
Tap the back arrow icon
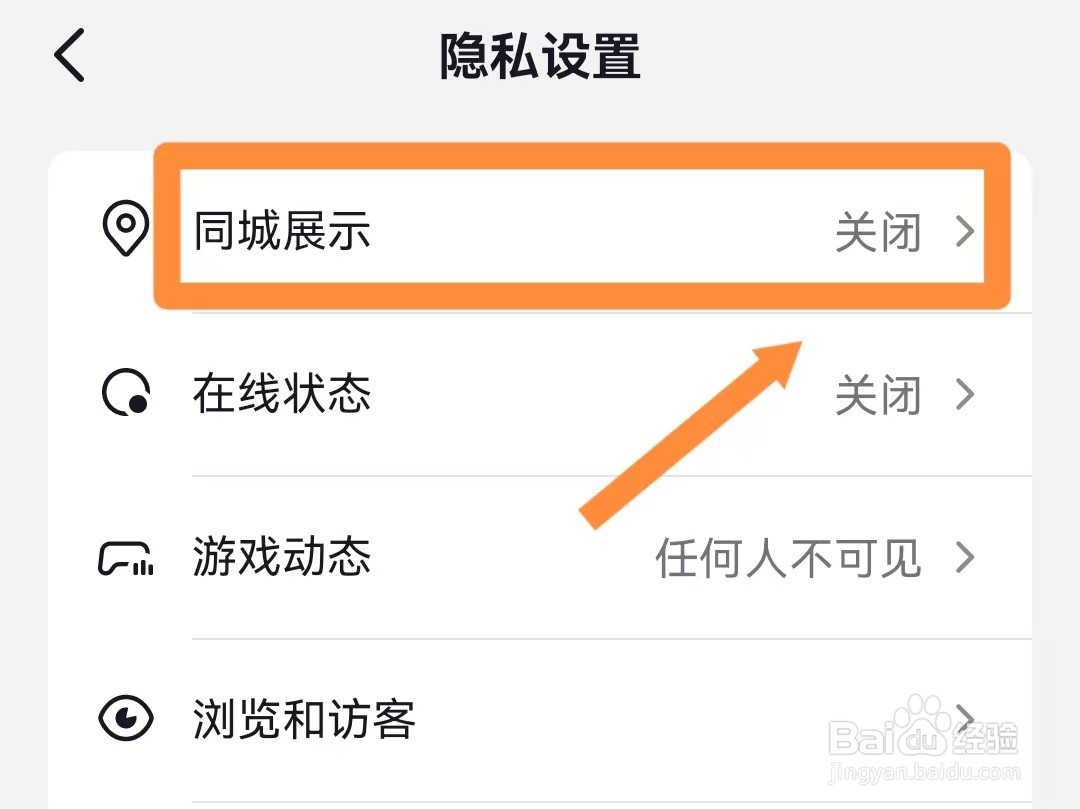tap(70, 55)
